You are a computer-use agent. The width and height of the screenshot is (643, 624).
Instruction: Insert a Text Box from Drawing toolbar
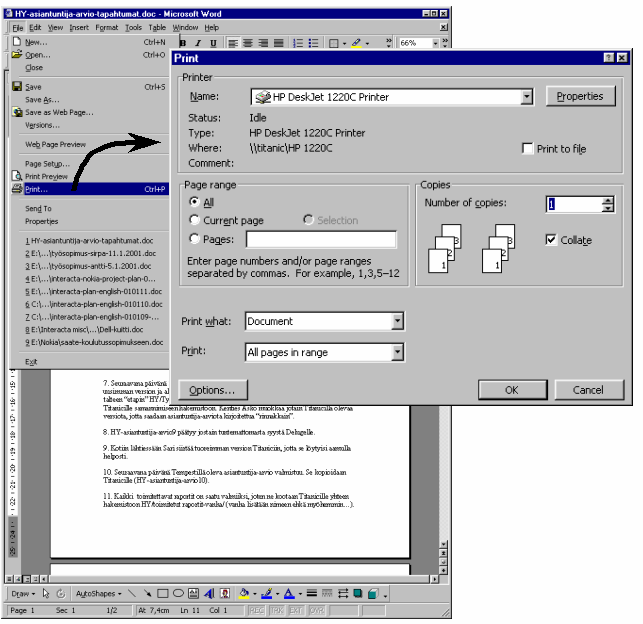pyautogui.click(x=193, y=593)
